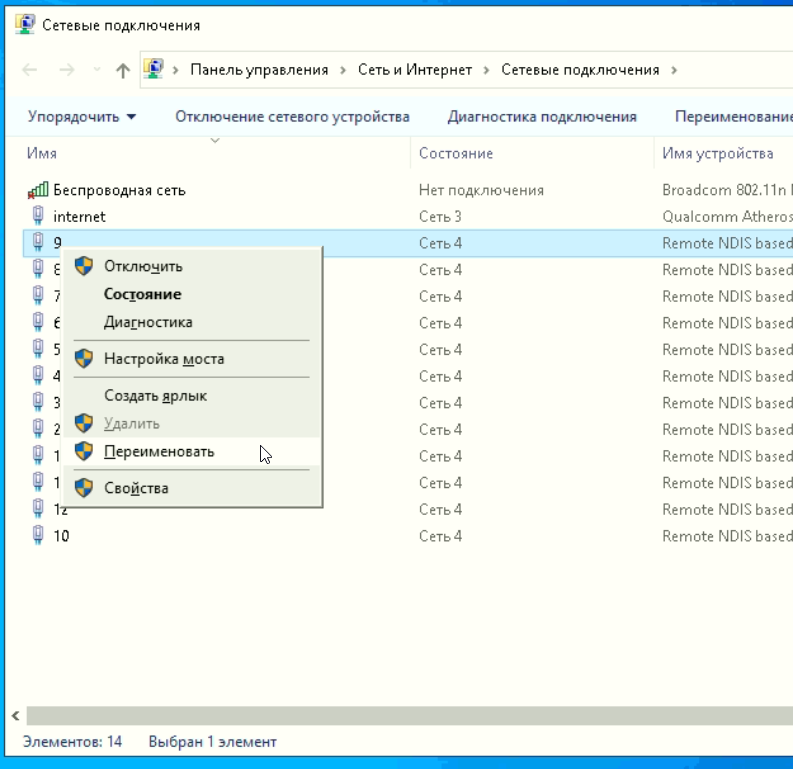Choose Переименовать from context menu
Screen dimensions: 793x769
[159, 451]
